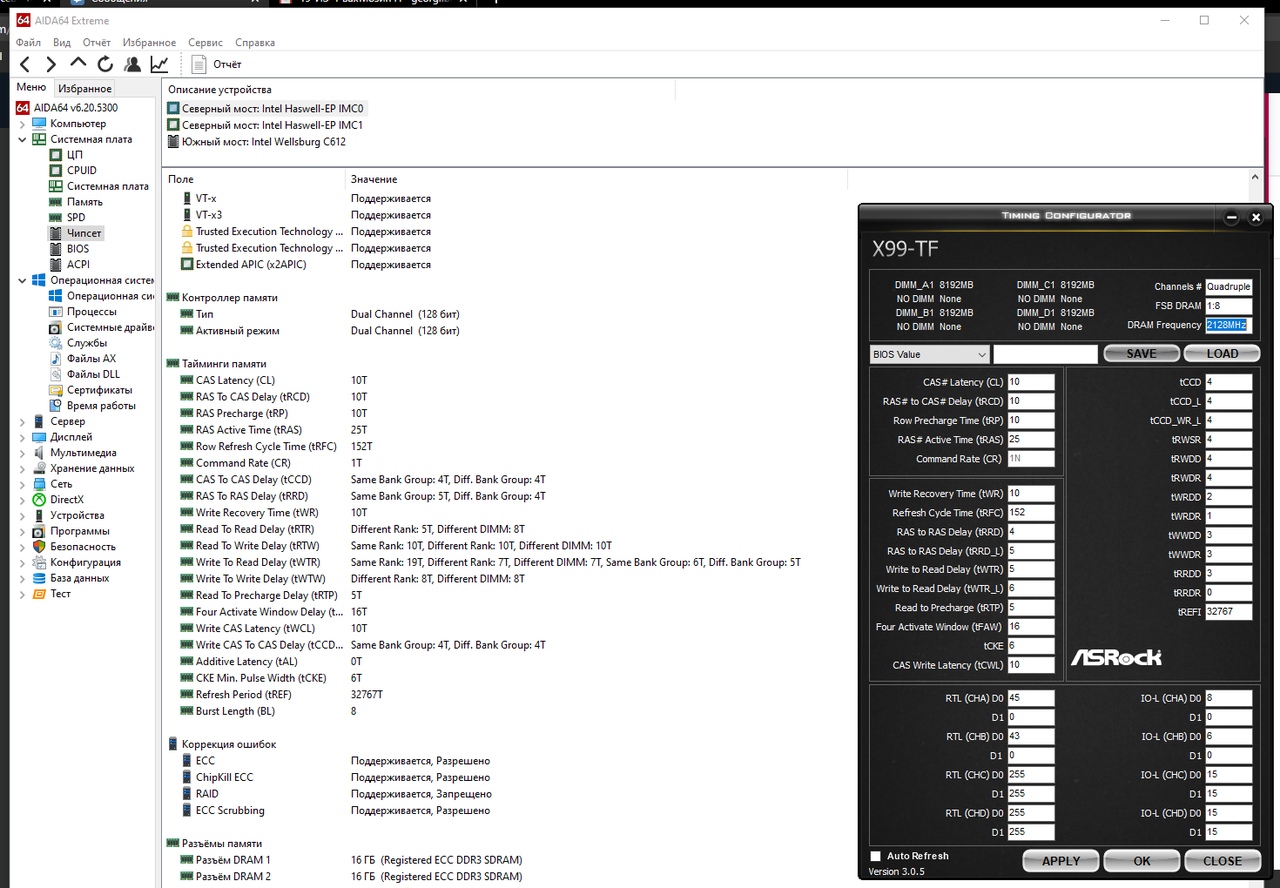Click the Тест icon in the tree
This screenshot has height=888, width=1280.
tap(40, 593)
